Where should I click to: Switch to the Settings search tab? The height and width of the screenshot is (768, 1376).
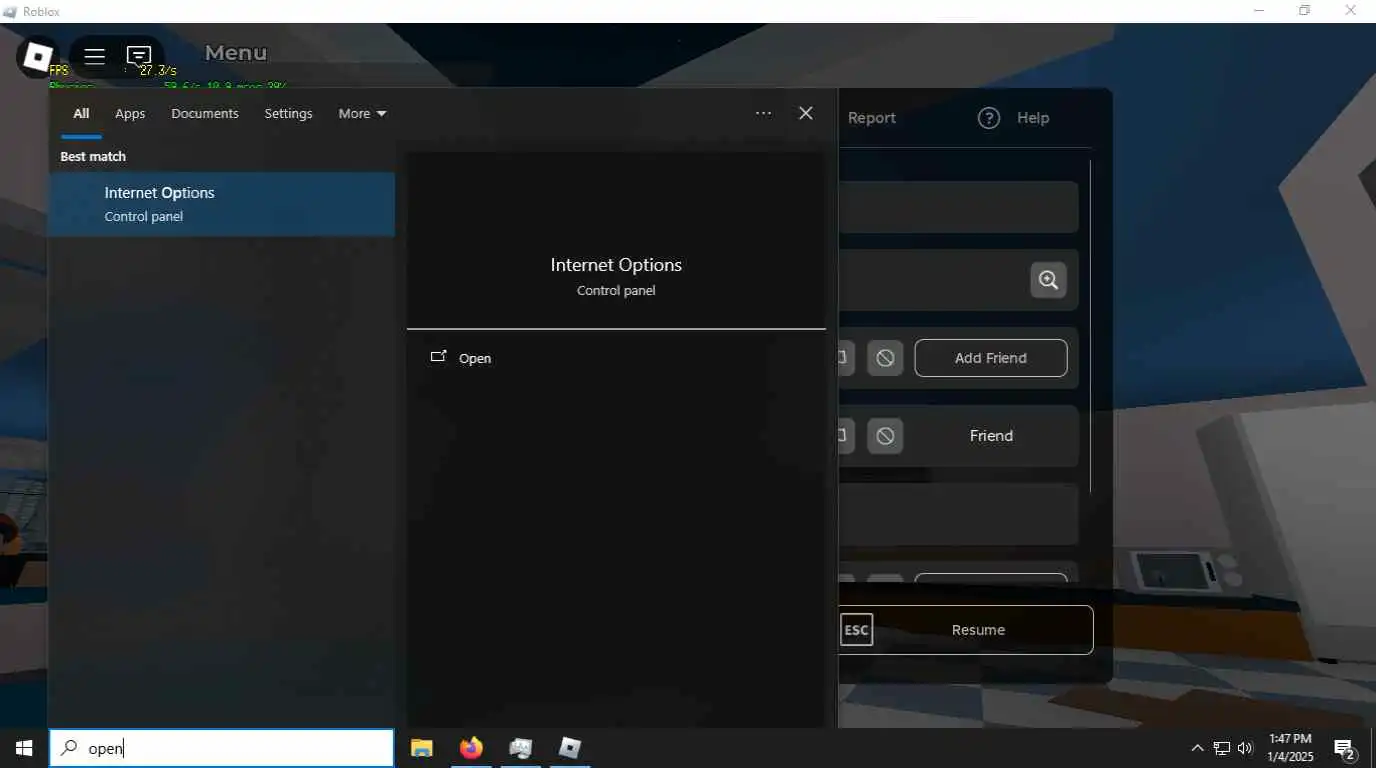[288, 114]
